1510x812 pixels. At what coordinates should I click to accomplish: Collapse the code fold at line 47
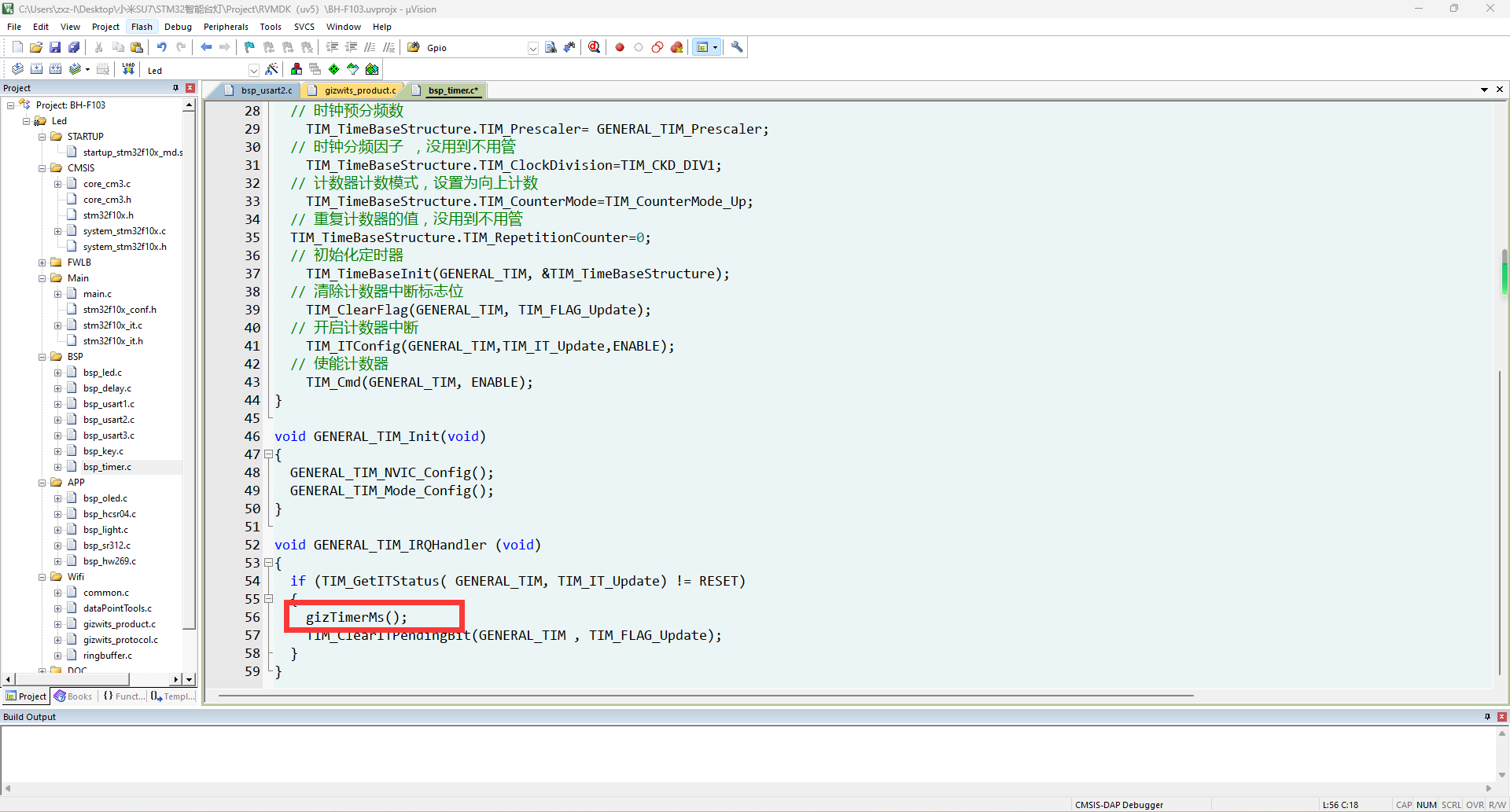(268, 454)
